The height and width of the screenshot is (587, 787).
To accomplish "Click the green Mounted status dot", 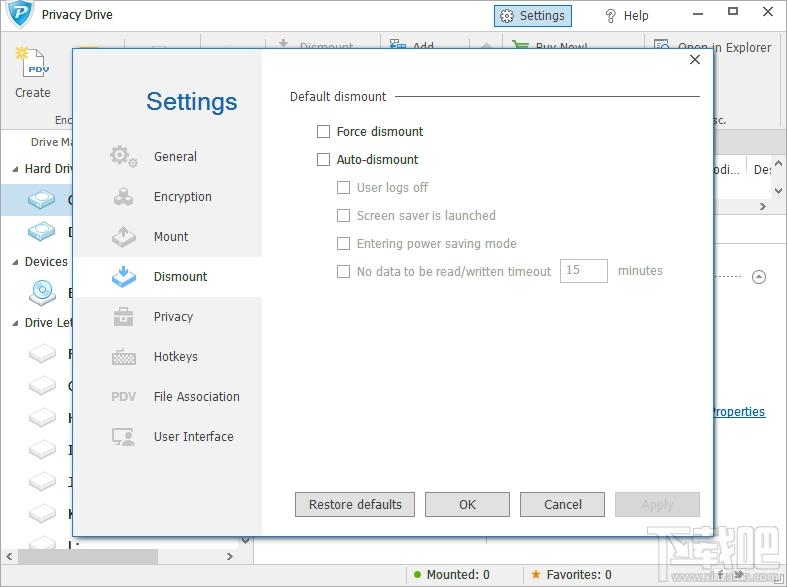I will tap(417, 574).
